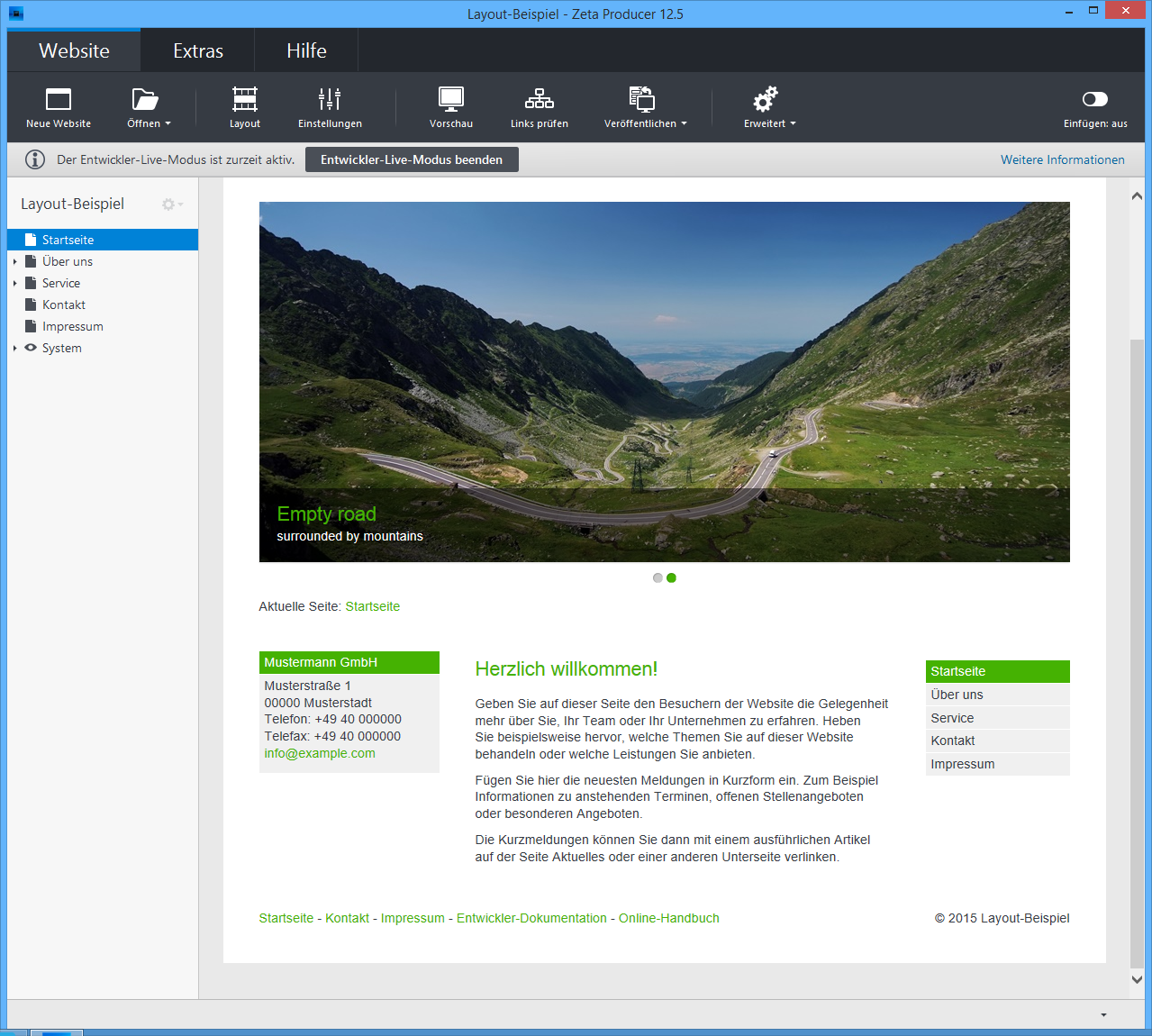
Task: Open Einstellungen sliders icon
Action: 330,99
